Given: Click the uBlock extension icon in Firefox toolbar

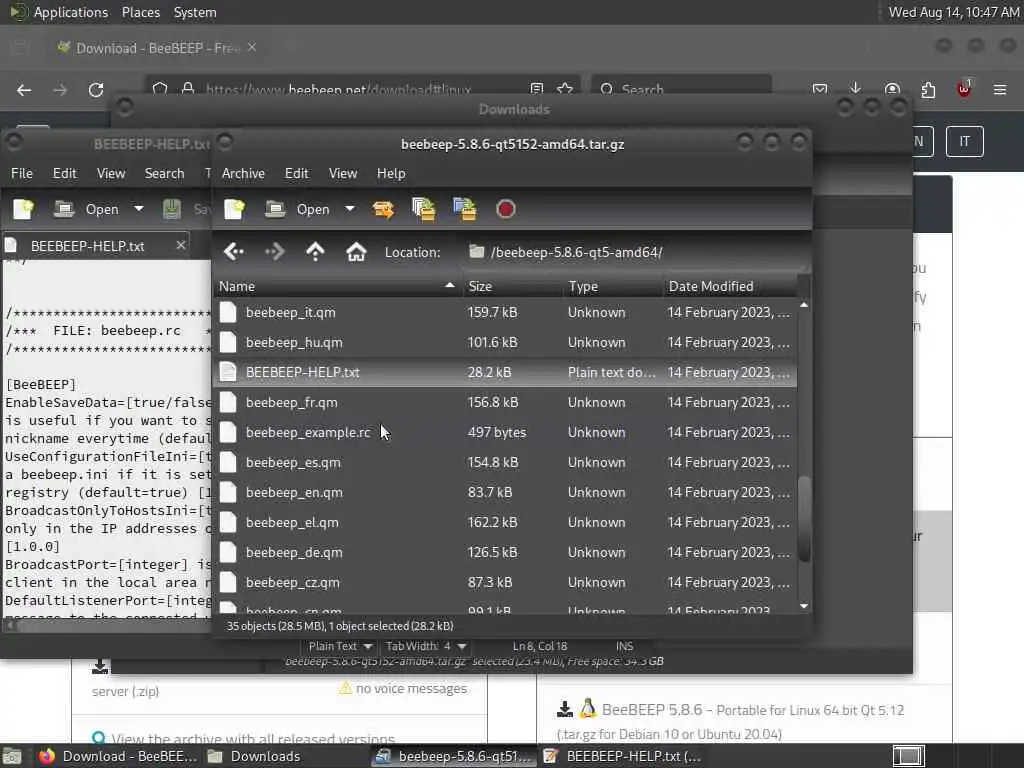Looking at the screenshot, I should 964,89.
